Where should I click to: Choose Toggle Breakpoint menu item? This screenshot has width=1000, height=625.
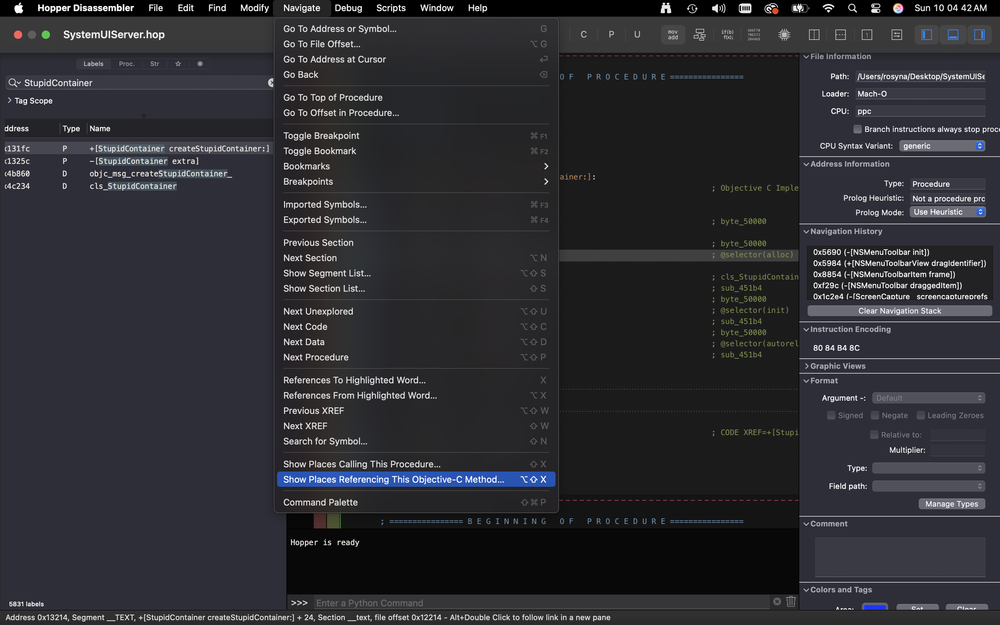(x=416, y=136)
